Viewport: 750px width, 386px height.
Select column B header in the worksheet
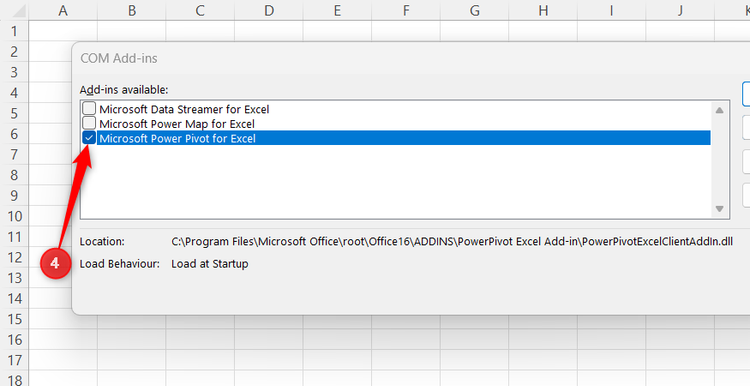132,10
